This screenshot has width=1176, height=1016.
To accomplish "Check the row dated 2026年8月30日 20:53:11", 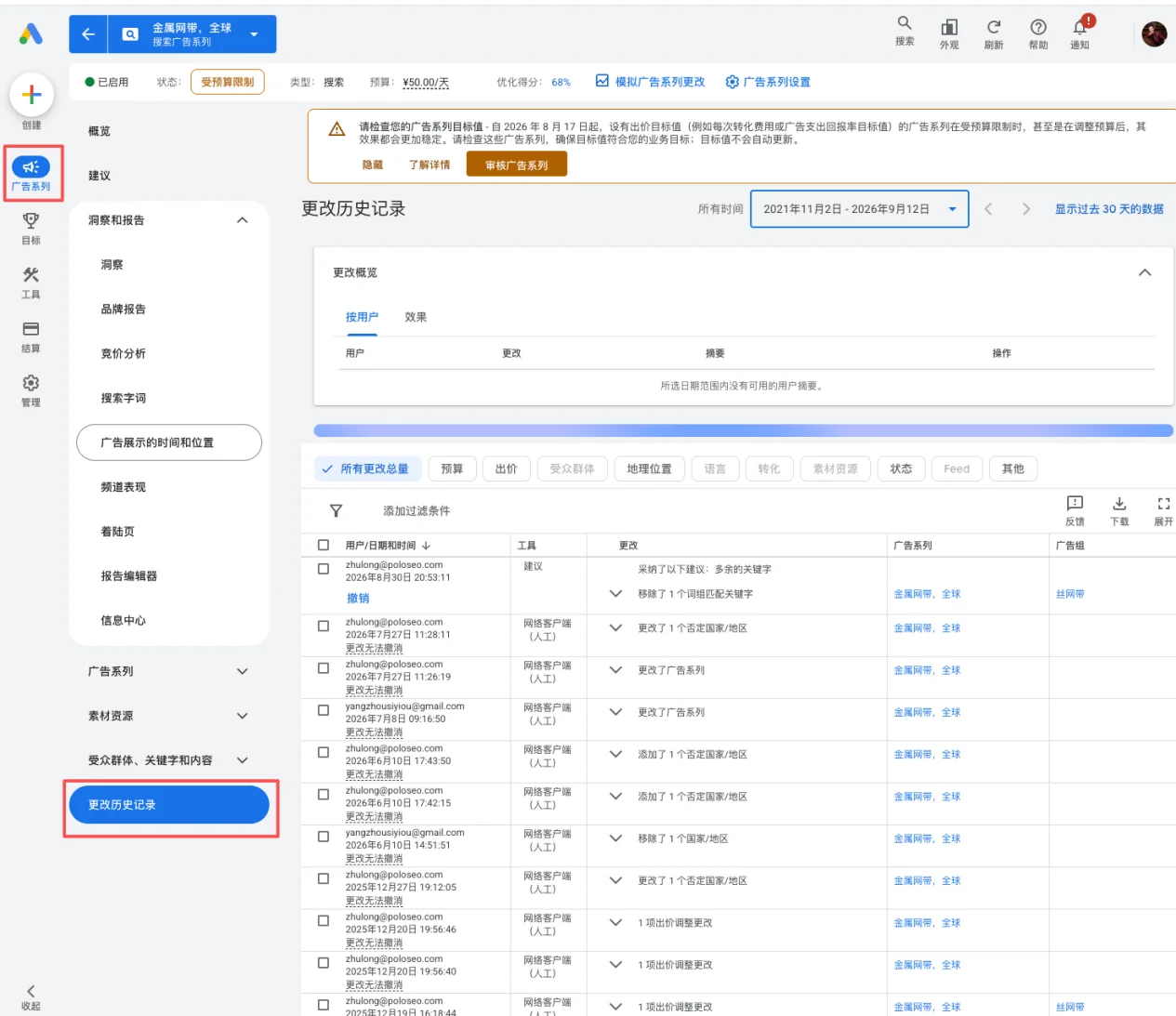I will (324, 569).
